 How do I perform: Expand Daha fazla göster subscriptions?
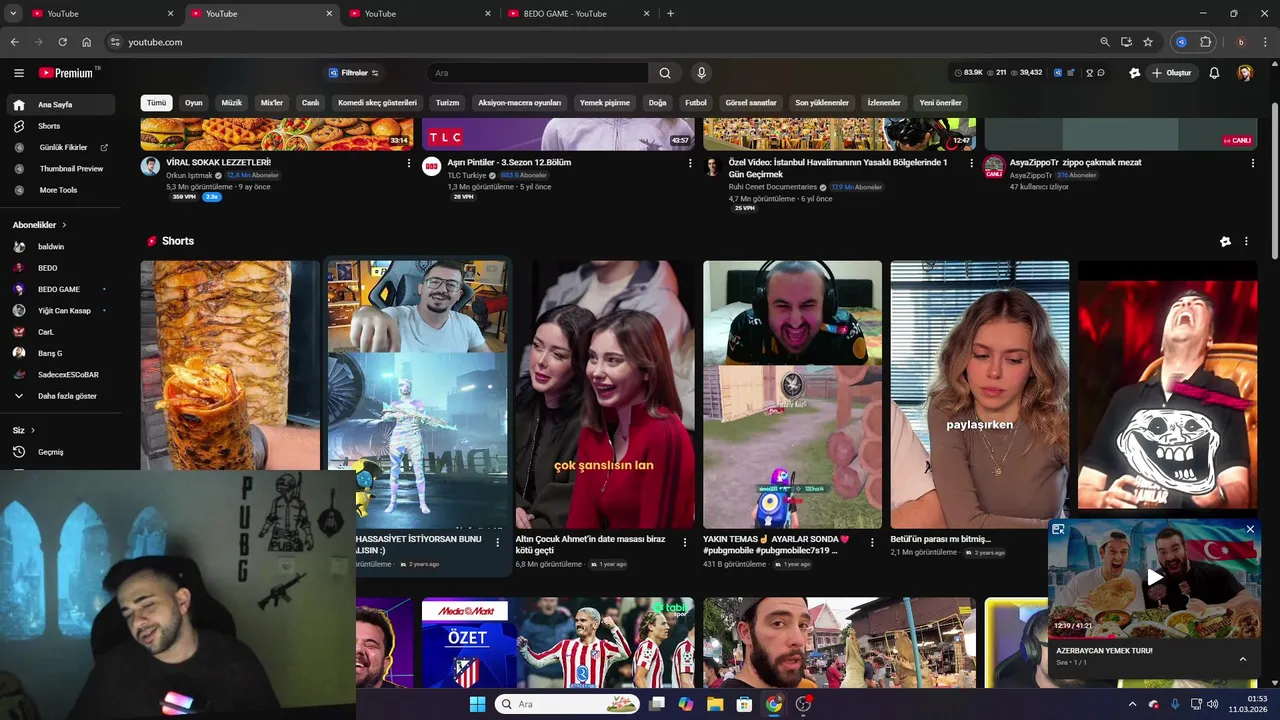(60, 396)
